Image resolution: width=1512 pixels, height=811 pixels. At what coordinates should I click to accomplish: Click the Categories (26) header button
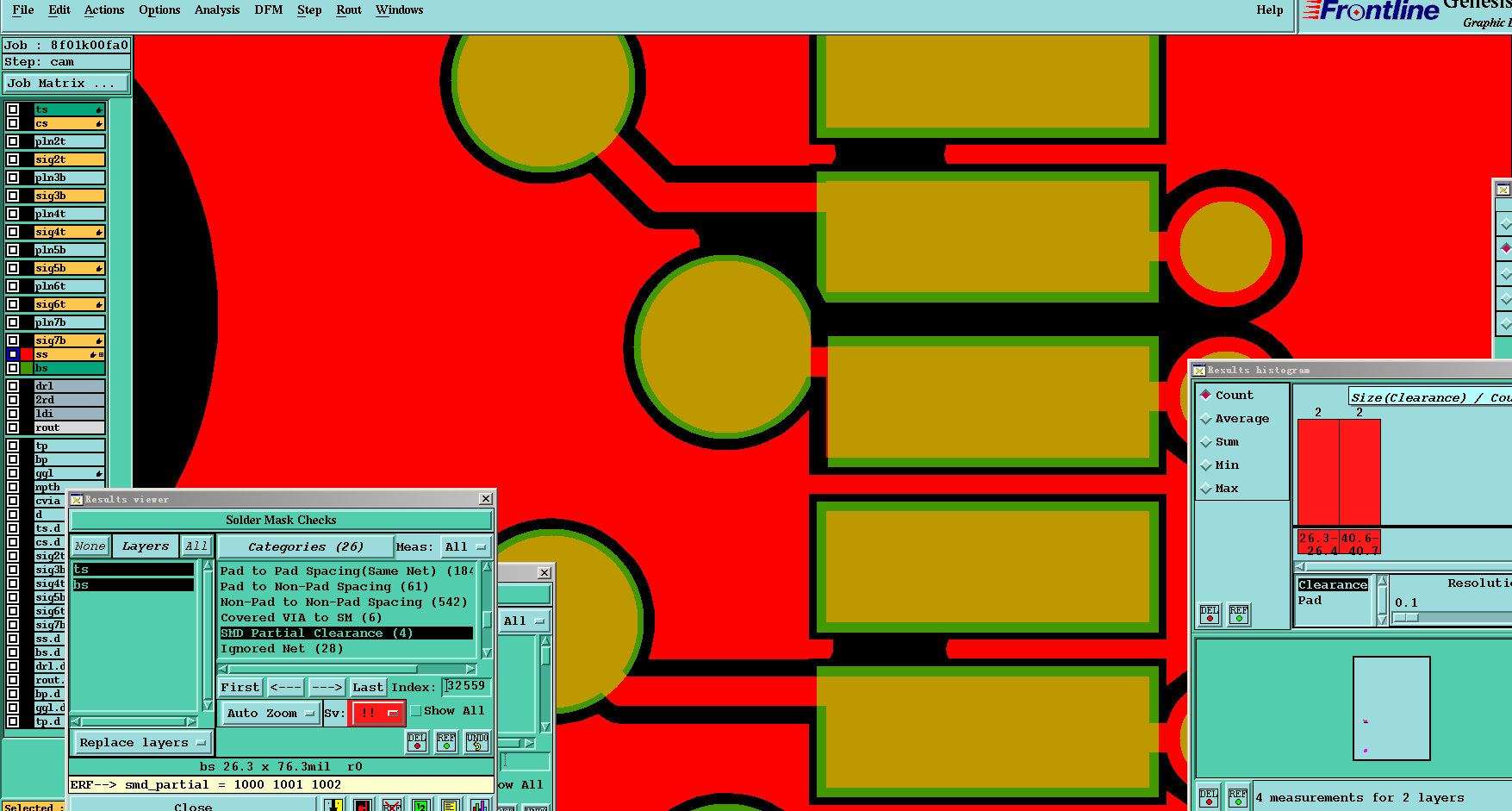pos(306,547)
